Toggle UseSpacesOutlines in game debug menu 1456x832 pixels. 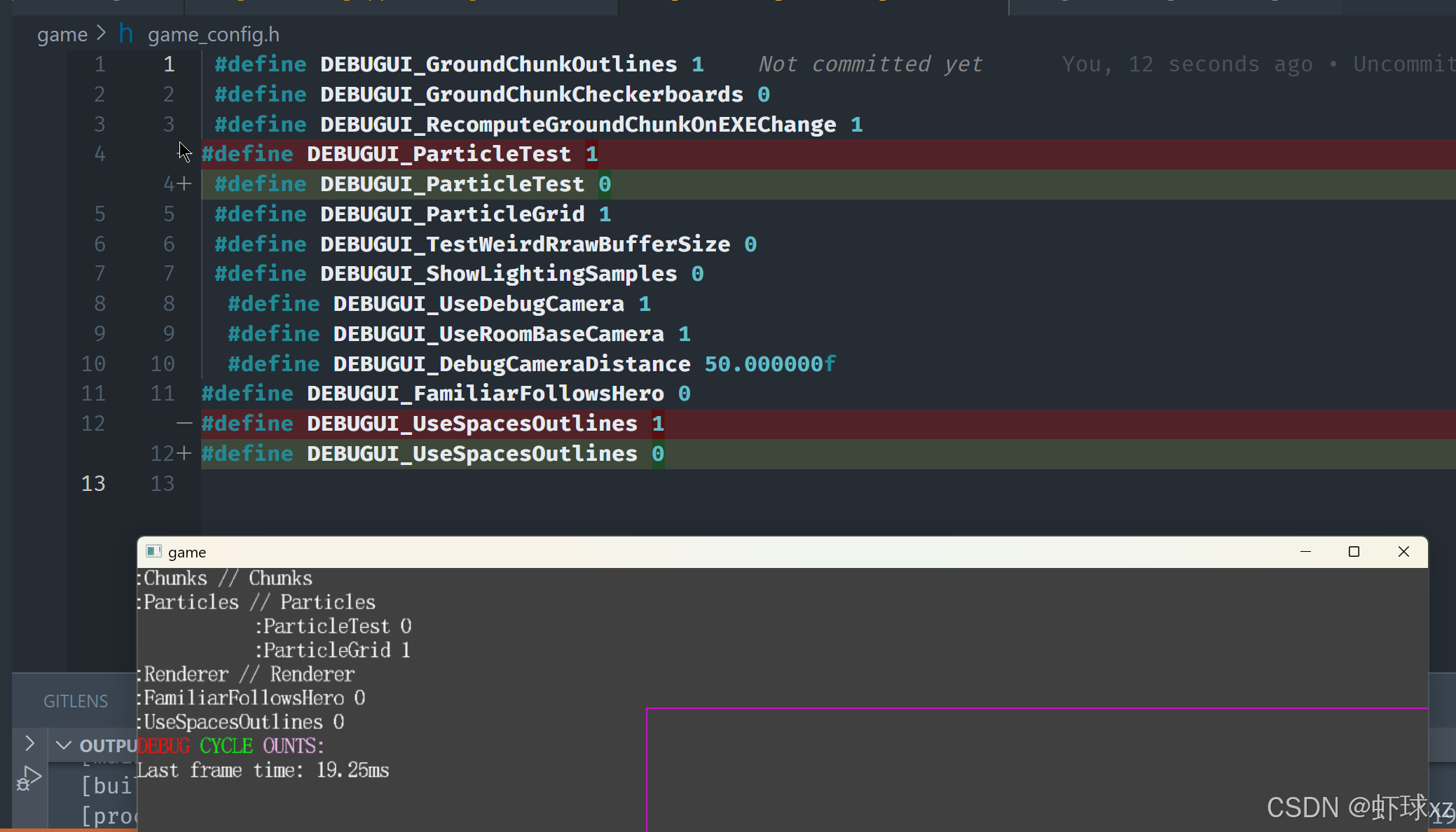(240, 722)
